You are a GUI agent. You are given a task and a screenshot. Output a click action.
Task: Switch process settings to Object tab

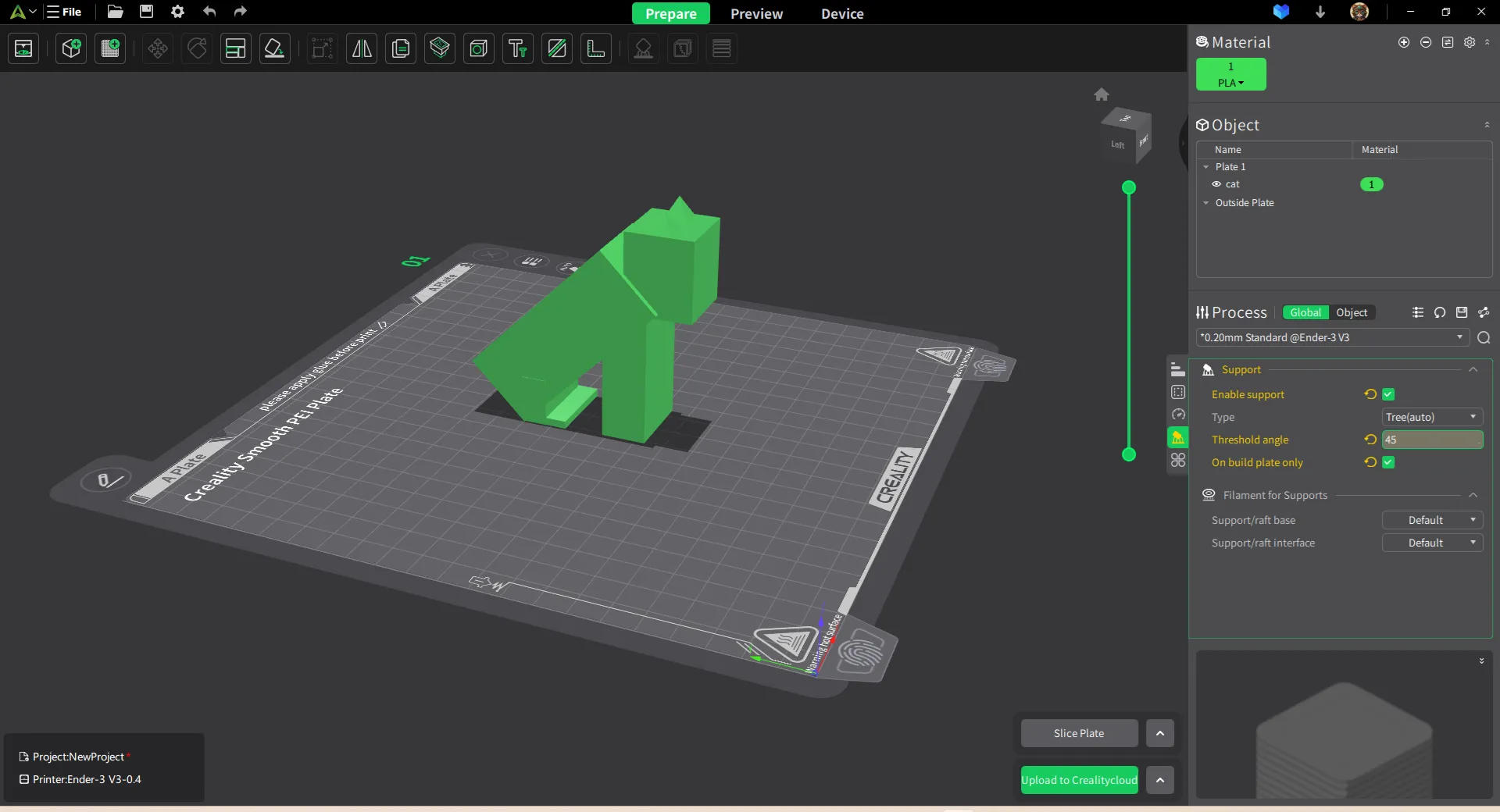coord(1352,312)
